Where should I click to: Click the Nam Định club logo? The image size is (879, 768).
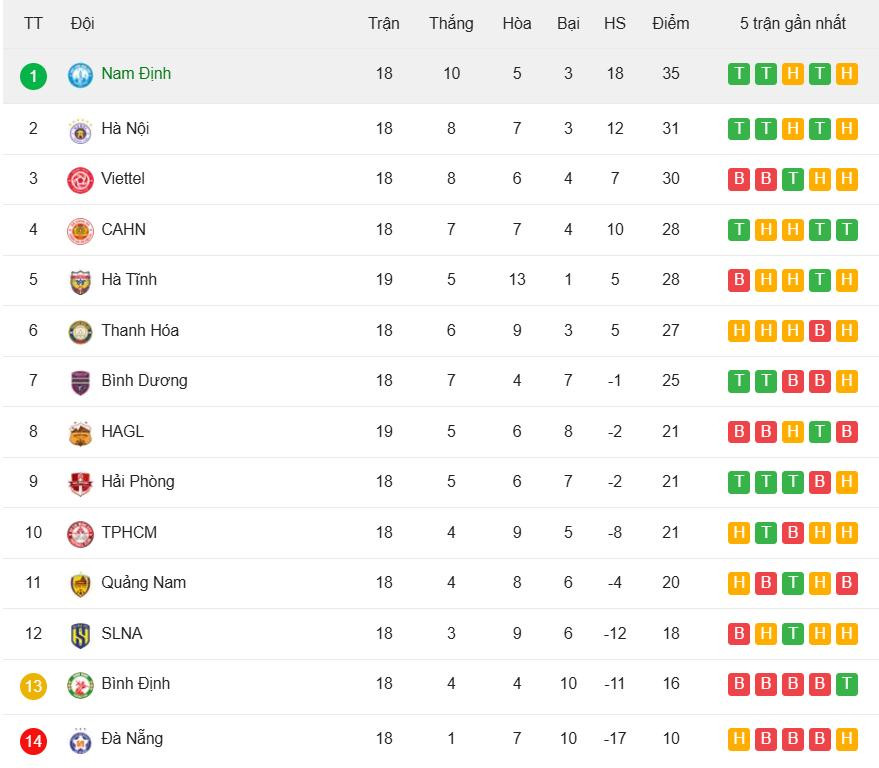(80, 75)
